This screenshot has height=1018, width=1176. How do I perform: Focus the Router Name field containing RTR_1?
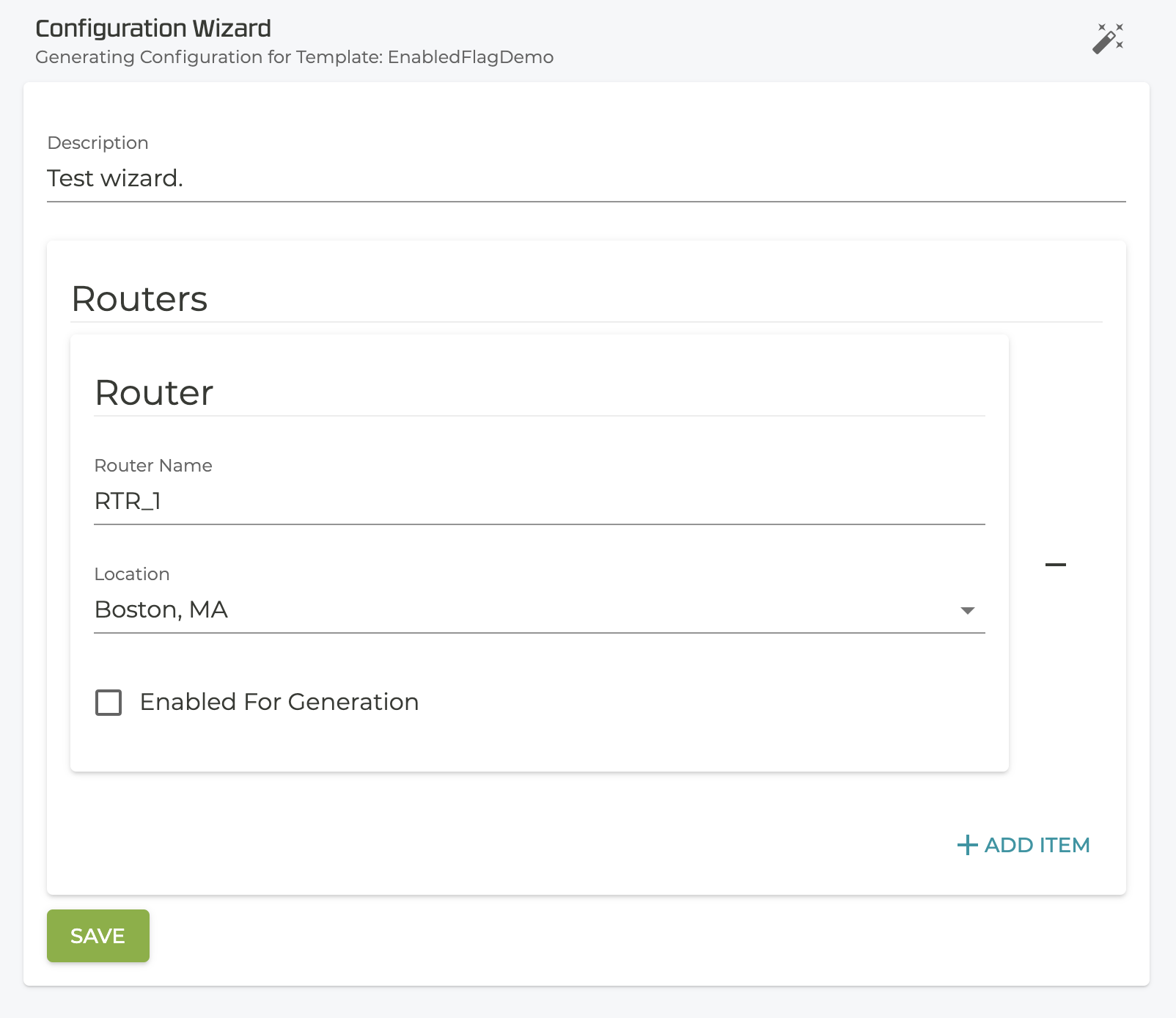[x=538, y=502]
